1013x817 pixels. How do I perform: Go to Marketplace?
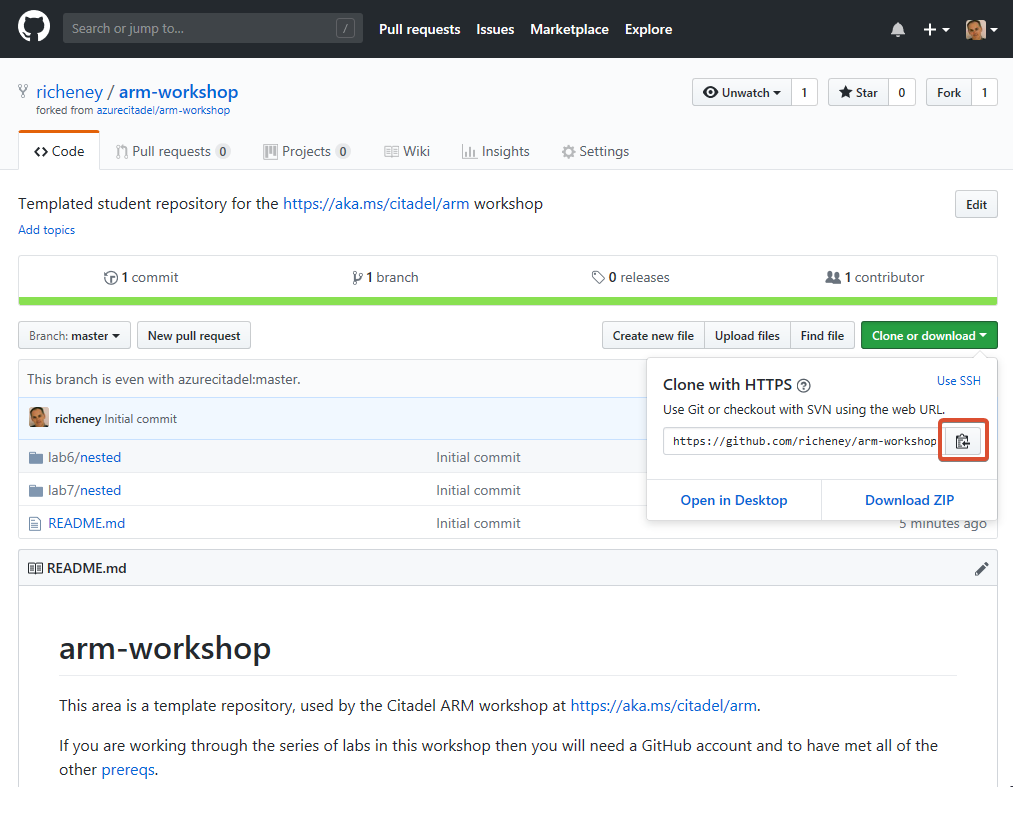tap(569, 29)
